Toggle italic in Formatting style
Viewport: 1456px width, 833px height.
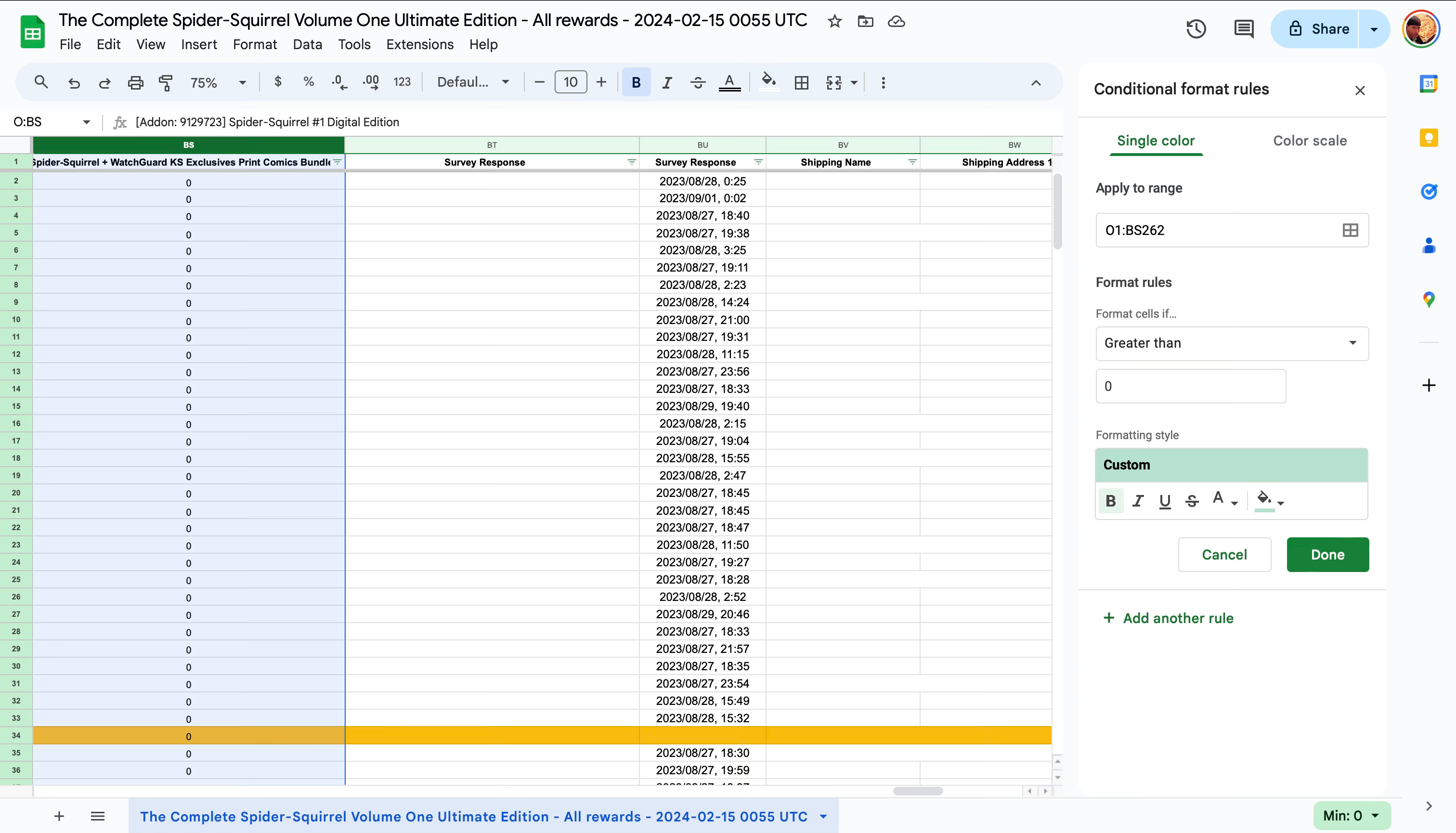coord(1138,501)
